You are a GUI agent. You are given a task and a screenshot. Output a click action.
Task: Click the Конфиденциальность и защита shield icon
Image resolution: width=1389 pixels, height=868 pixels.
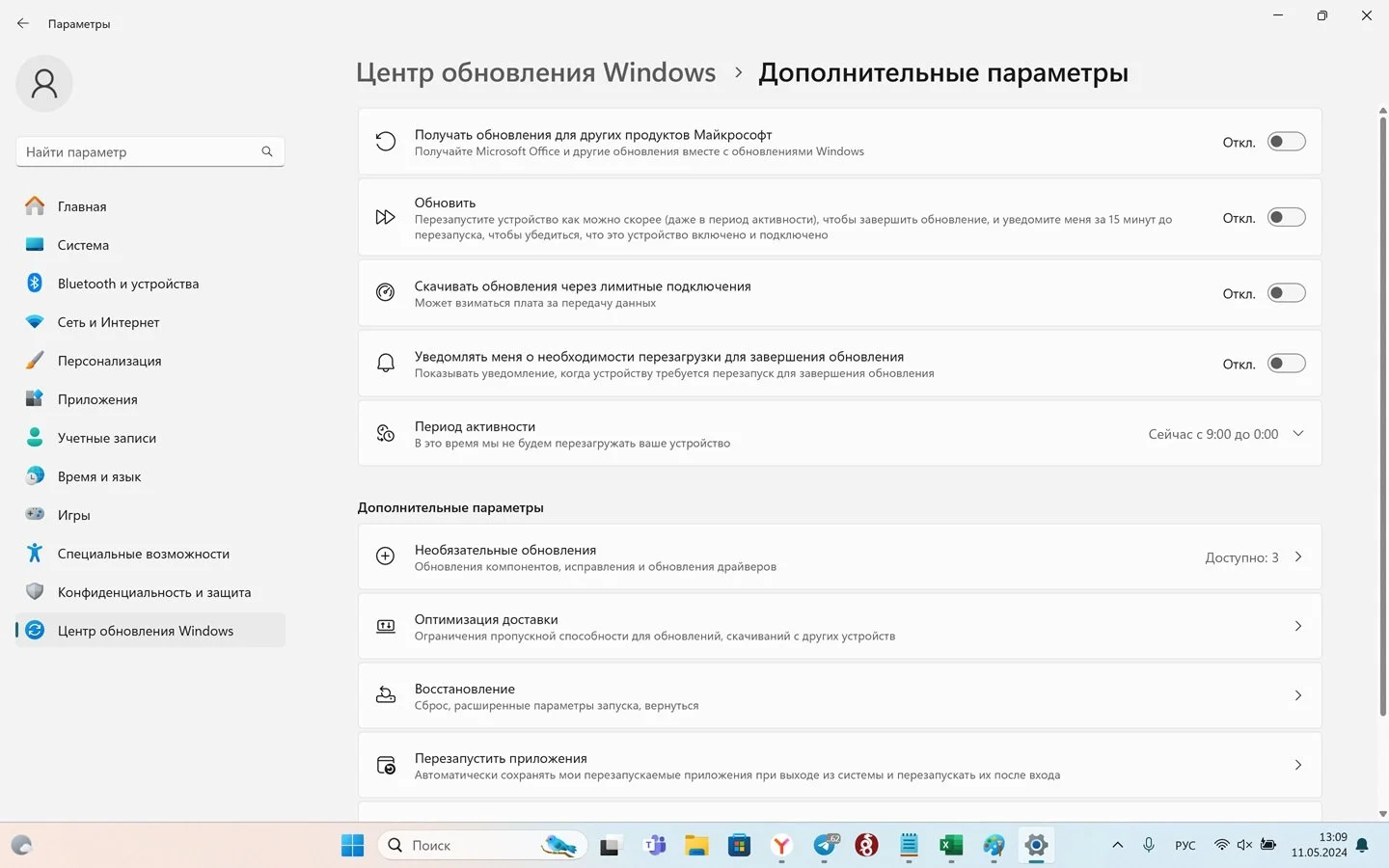click(35, 591)
